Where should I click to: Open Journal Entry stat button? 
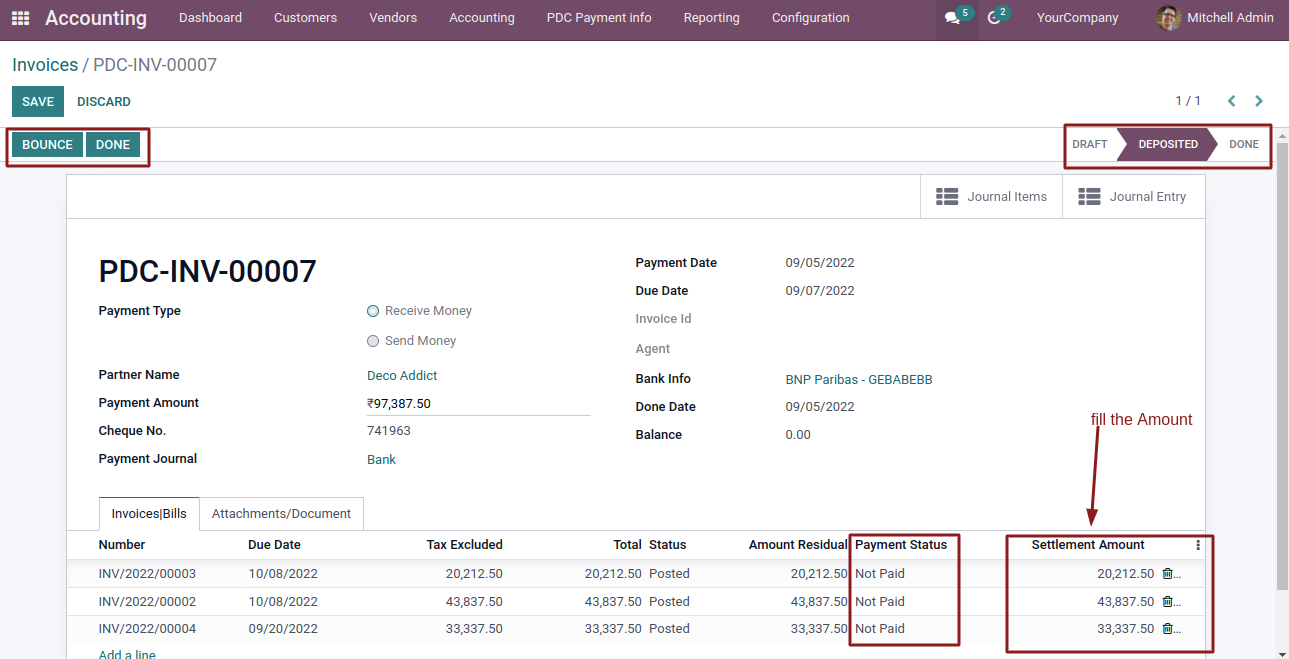click(1133, 197)
